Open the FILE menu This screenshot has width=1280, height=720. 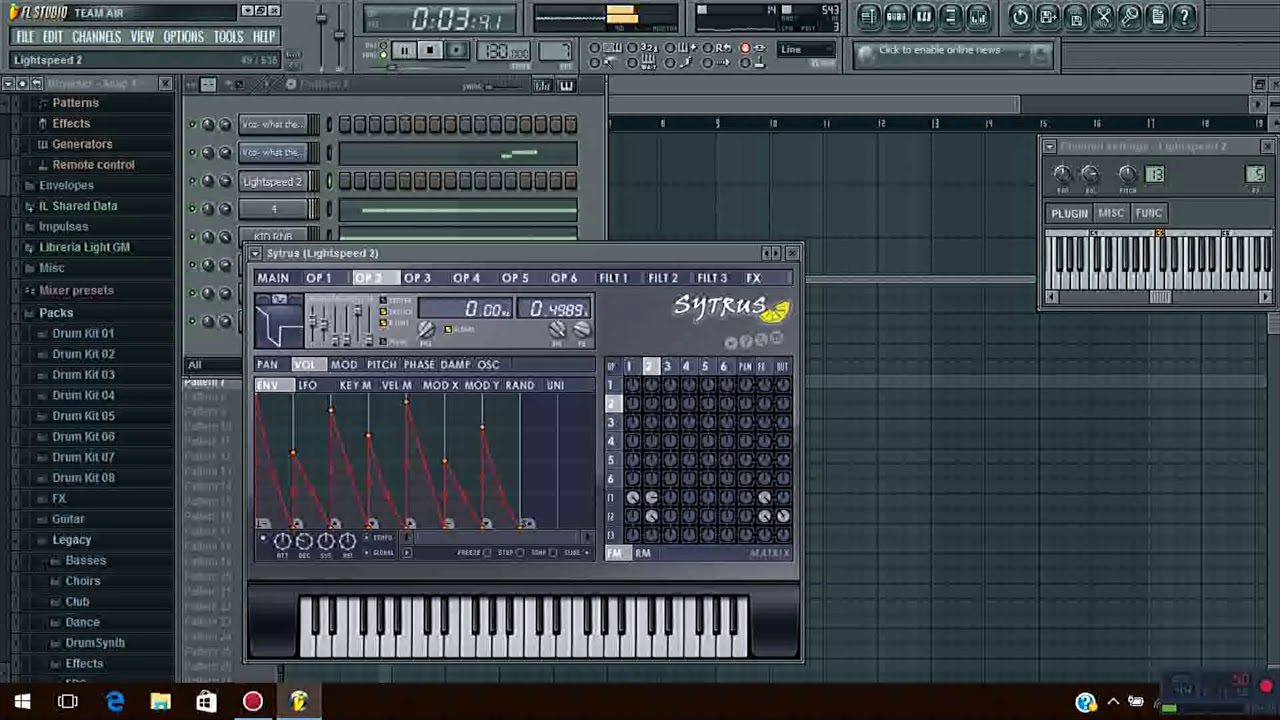[25, 37]
